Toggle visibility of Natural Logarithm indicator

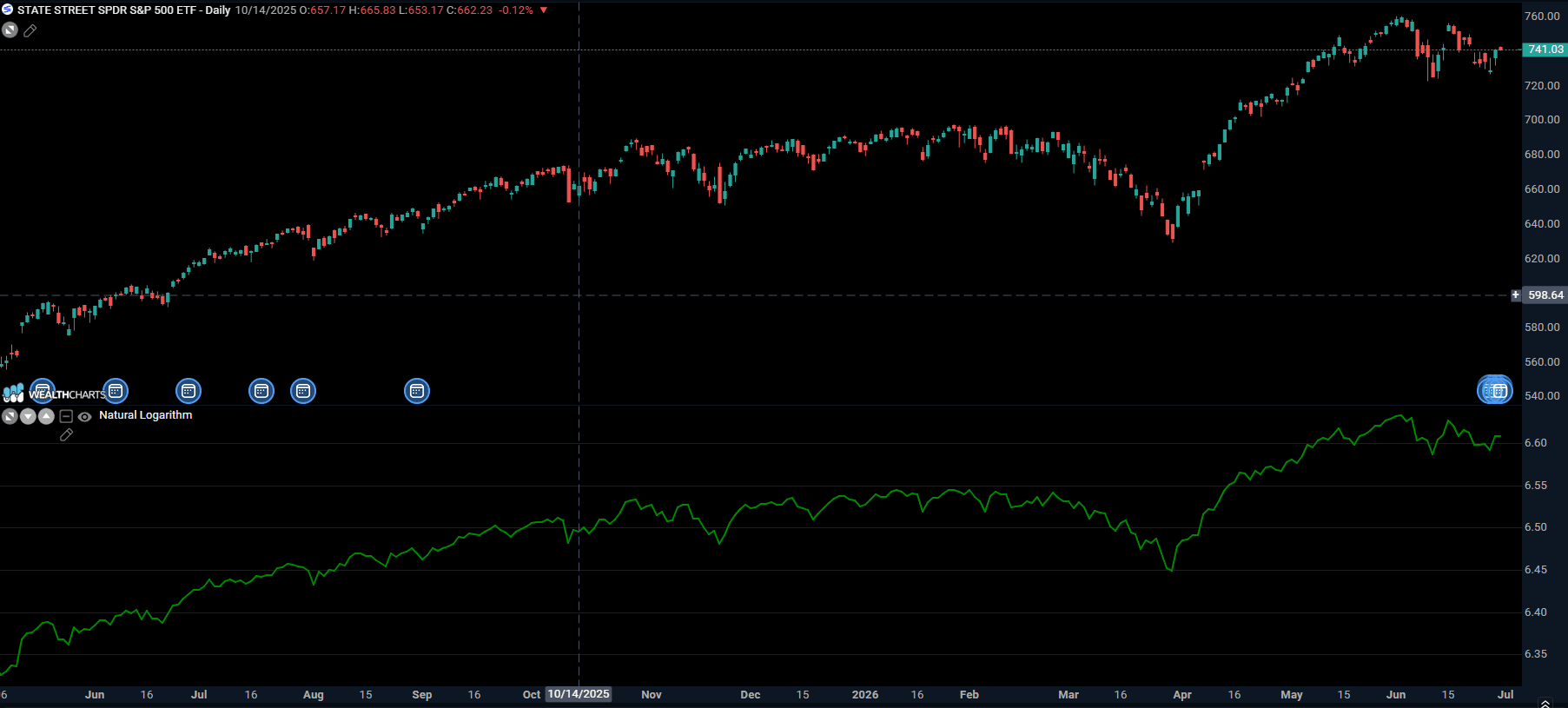[x=84, y=417]
